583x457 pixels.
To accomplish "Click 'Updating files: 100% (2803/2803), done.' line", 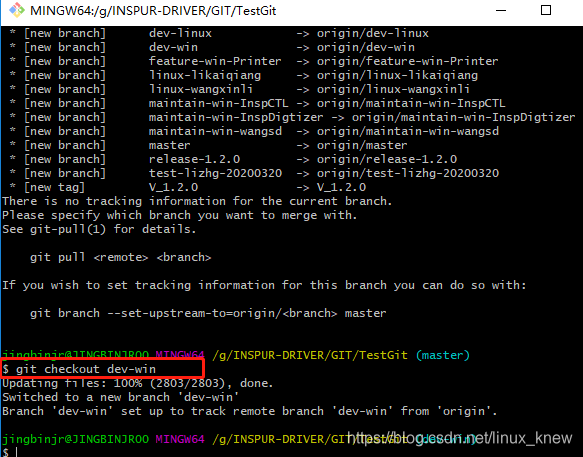I will click(x=138, y=383).
